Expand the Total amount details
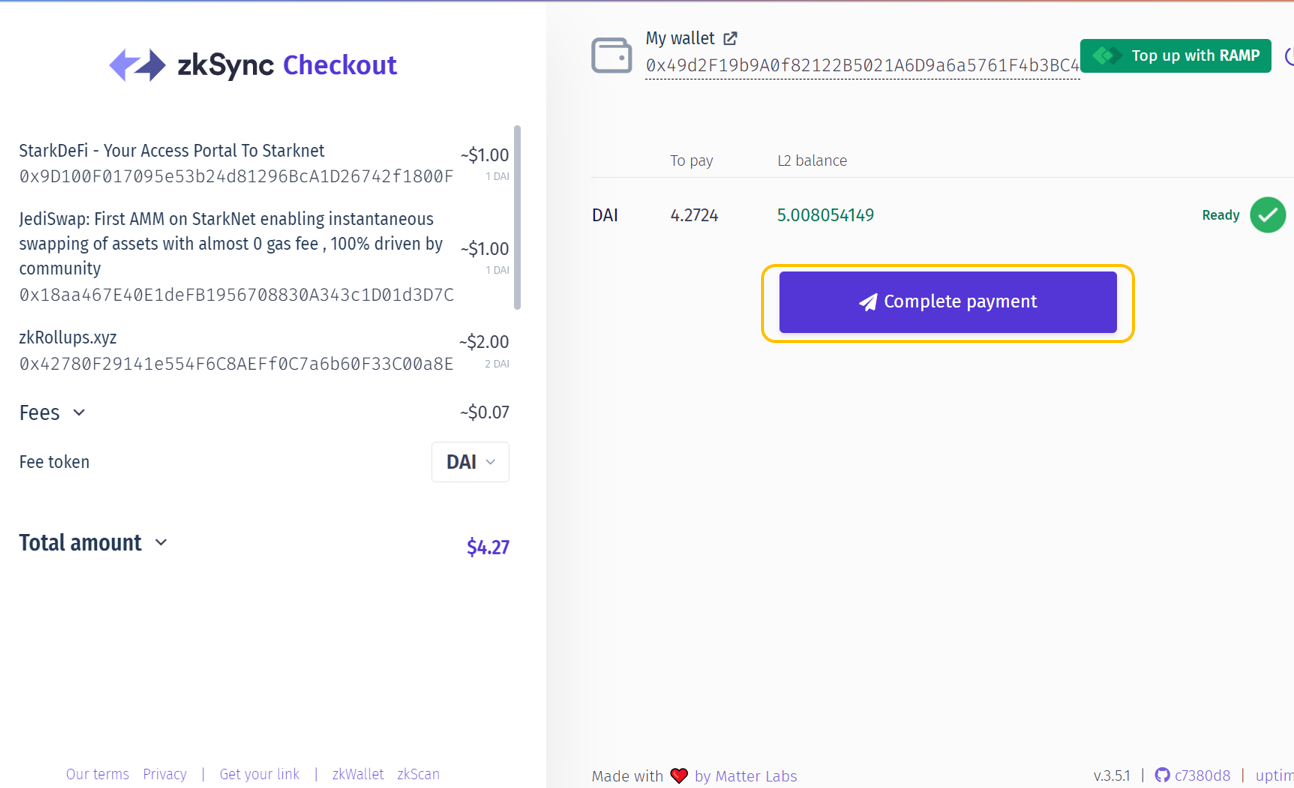 pos(161,543)
